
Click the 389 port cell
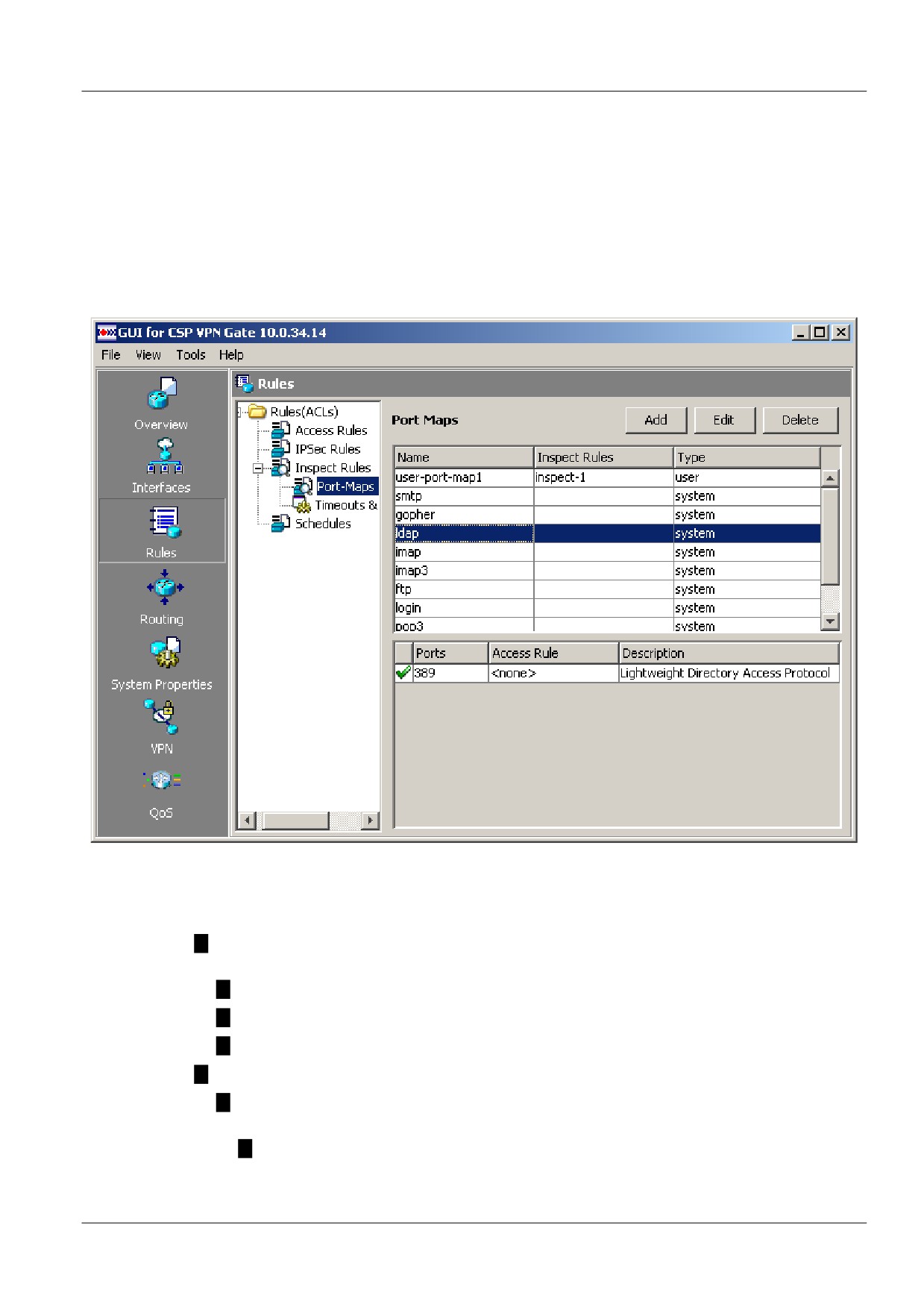pos(450,673)
